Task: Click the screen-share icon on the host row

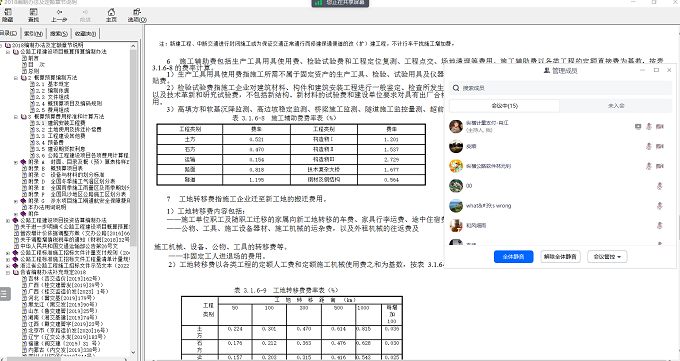Action: click(x=638, y=127)
